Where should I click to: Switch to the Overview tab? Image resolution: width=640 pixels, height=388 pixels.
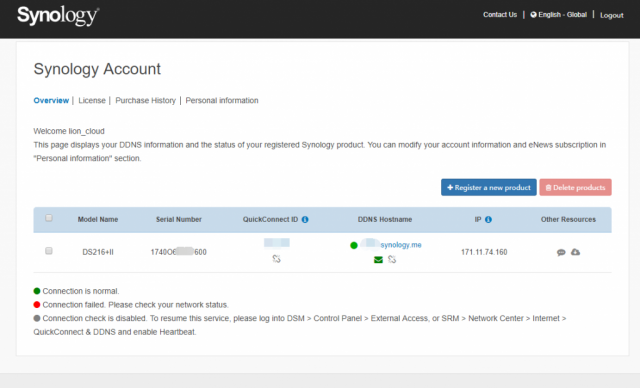click(51, 100)
